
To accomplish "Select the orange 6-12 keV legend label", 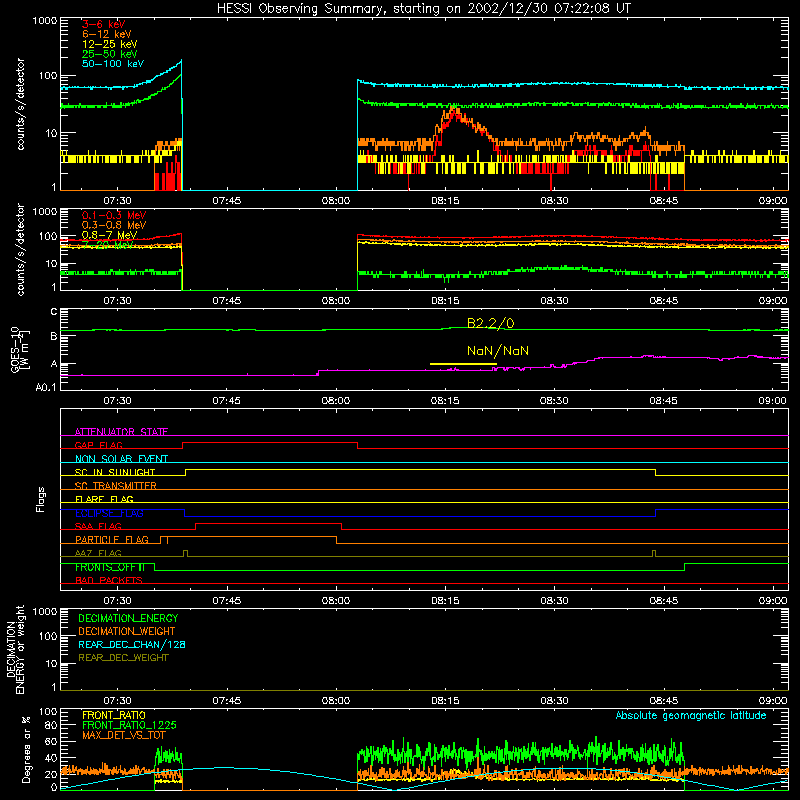I will click(107, 34).
